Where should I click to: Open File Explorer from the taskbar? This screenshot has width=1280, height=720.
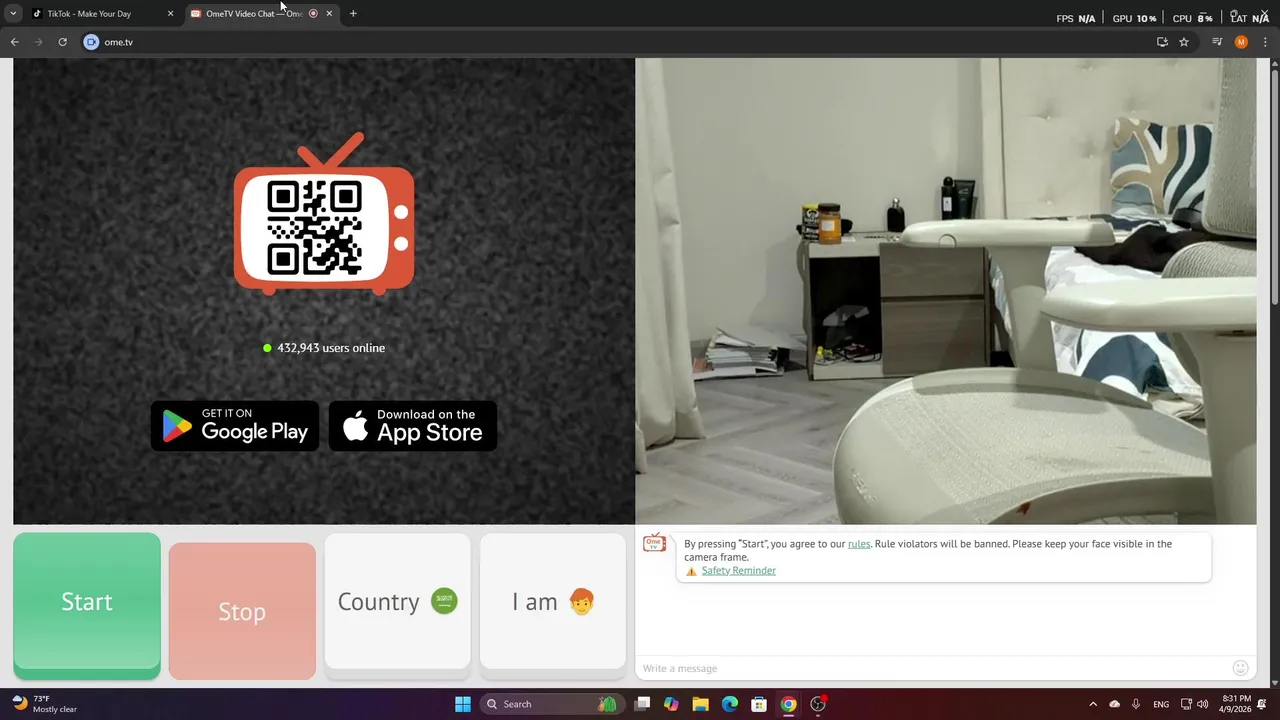[x=700, y=704]
